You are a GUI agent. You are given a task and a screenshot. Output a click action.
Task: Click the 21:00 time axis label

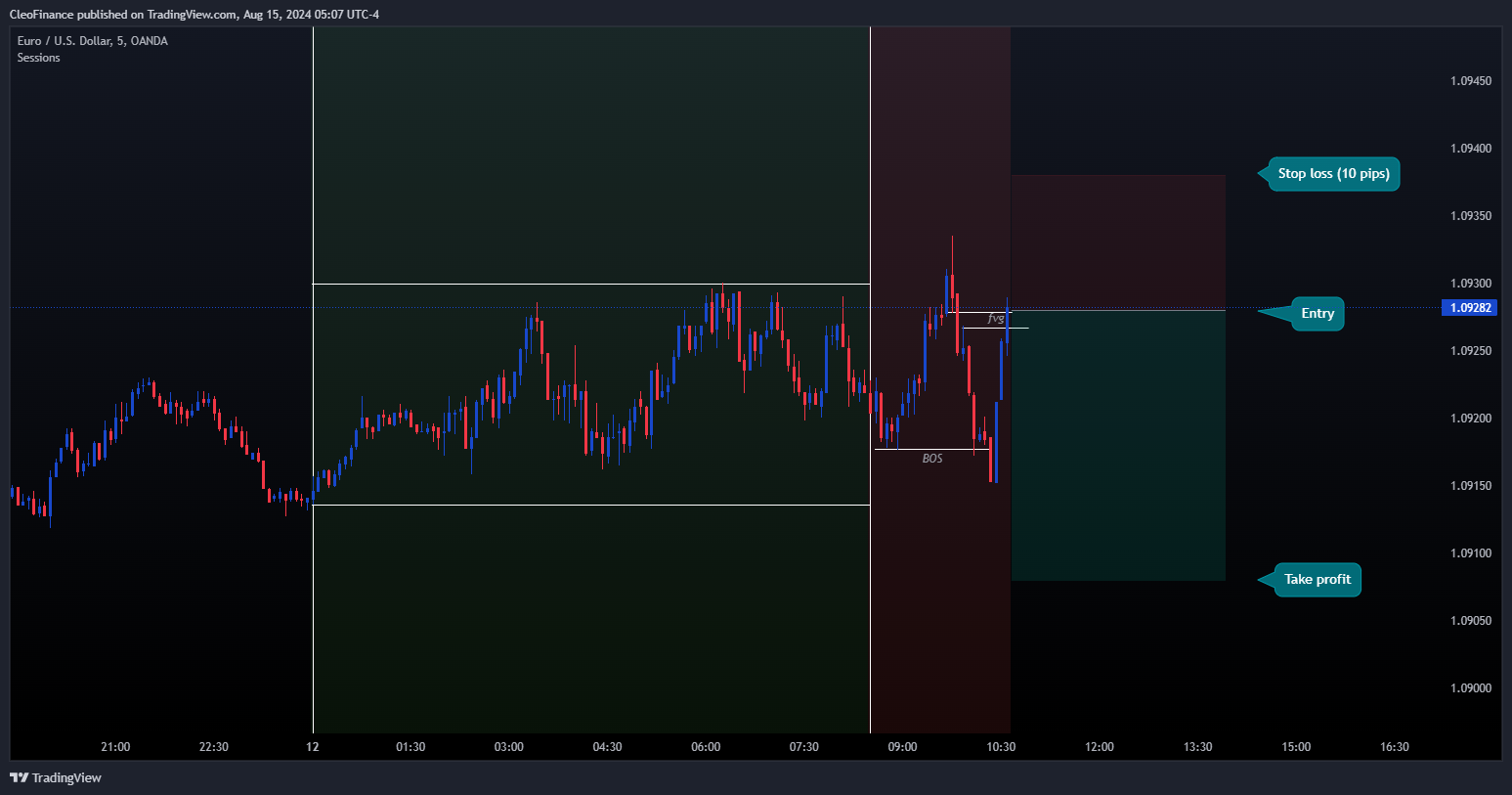(x=115, y=747)
